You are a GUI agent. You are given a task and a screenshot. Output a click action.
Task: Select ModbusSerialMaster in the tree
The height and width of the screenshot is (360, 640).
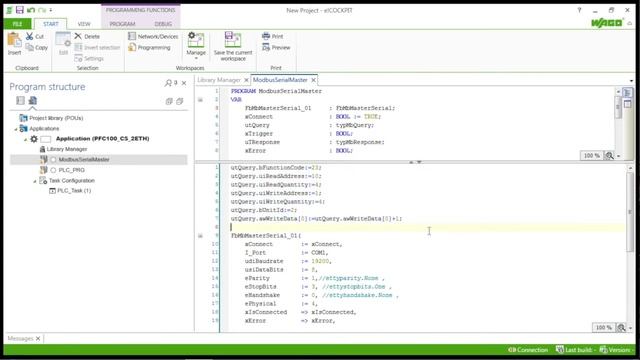click(x=84, y=160)
